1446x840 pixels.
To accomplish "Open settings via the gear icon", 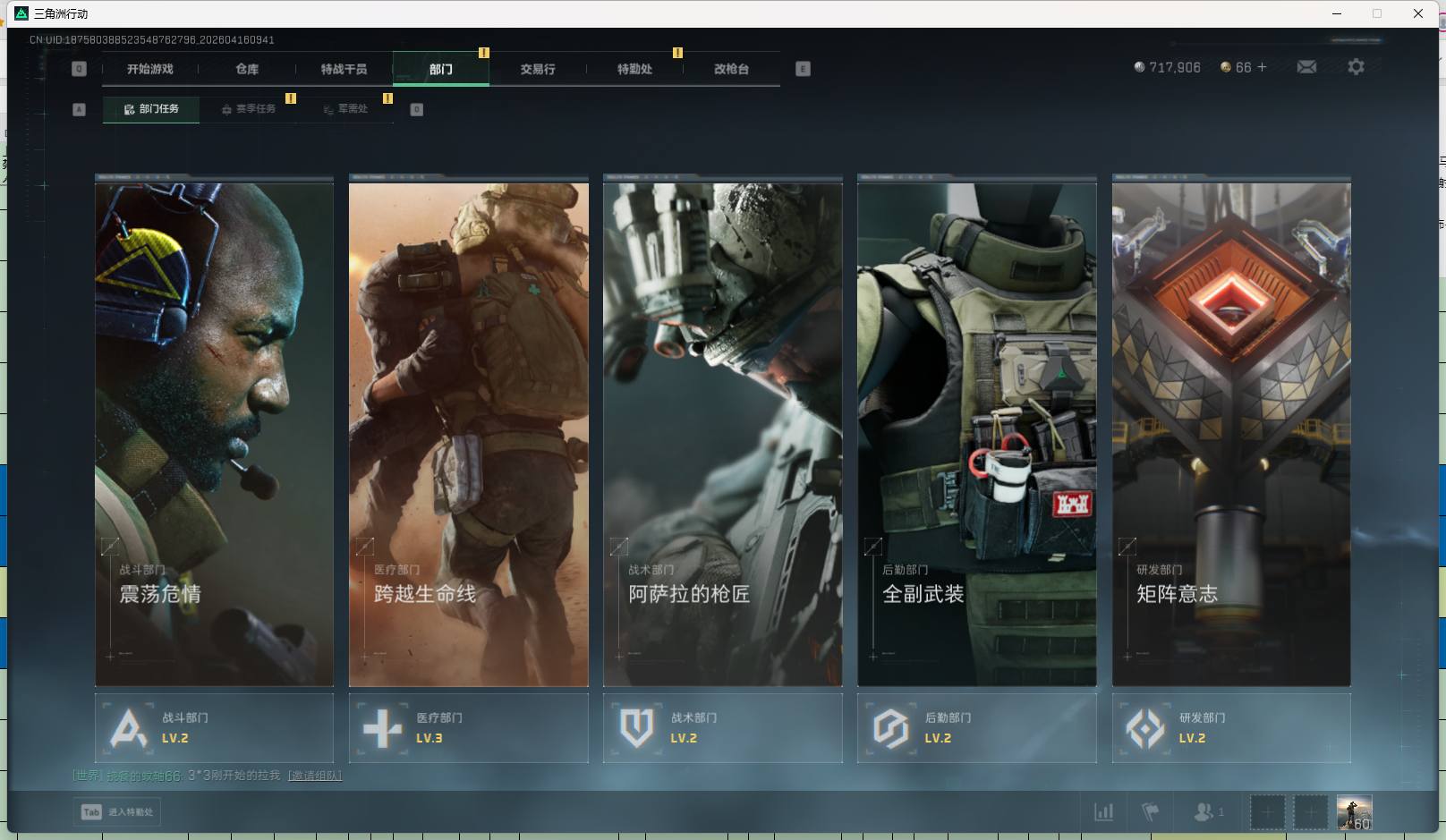I will (x=1356, y=67).
